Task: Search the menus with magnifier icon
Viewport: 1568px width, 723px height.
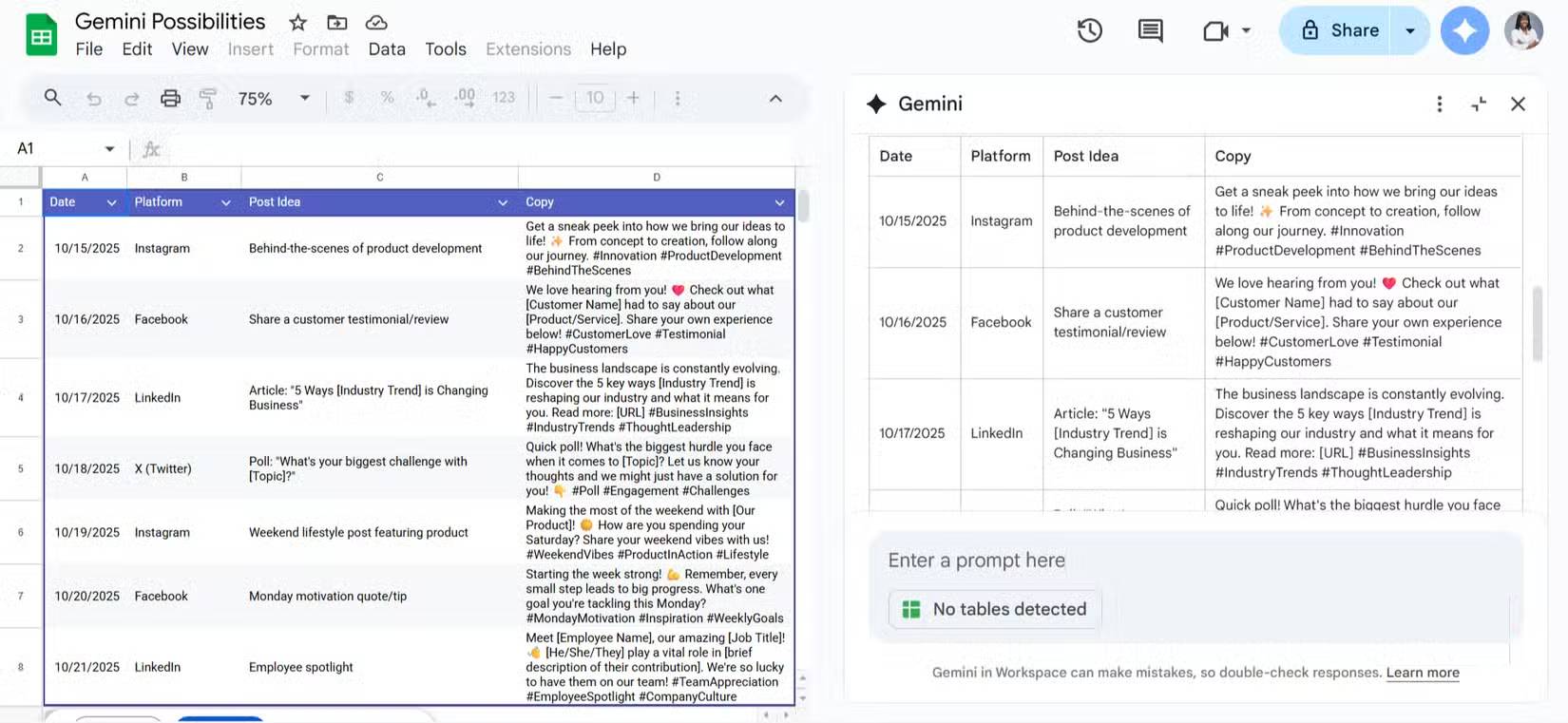Action: (53, 97)
